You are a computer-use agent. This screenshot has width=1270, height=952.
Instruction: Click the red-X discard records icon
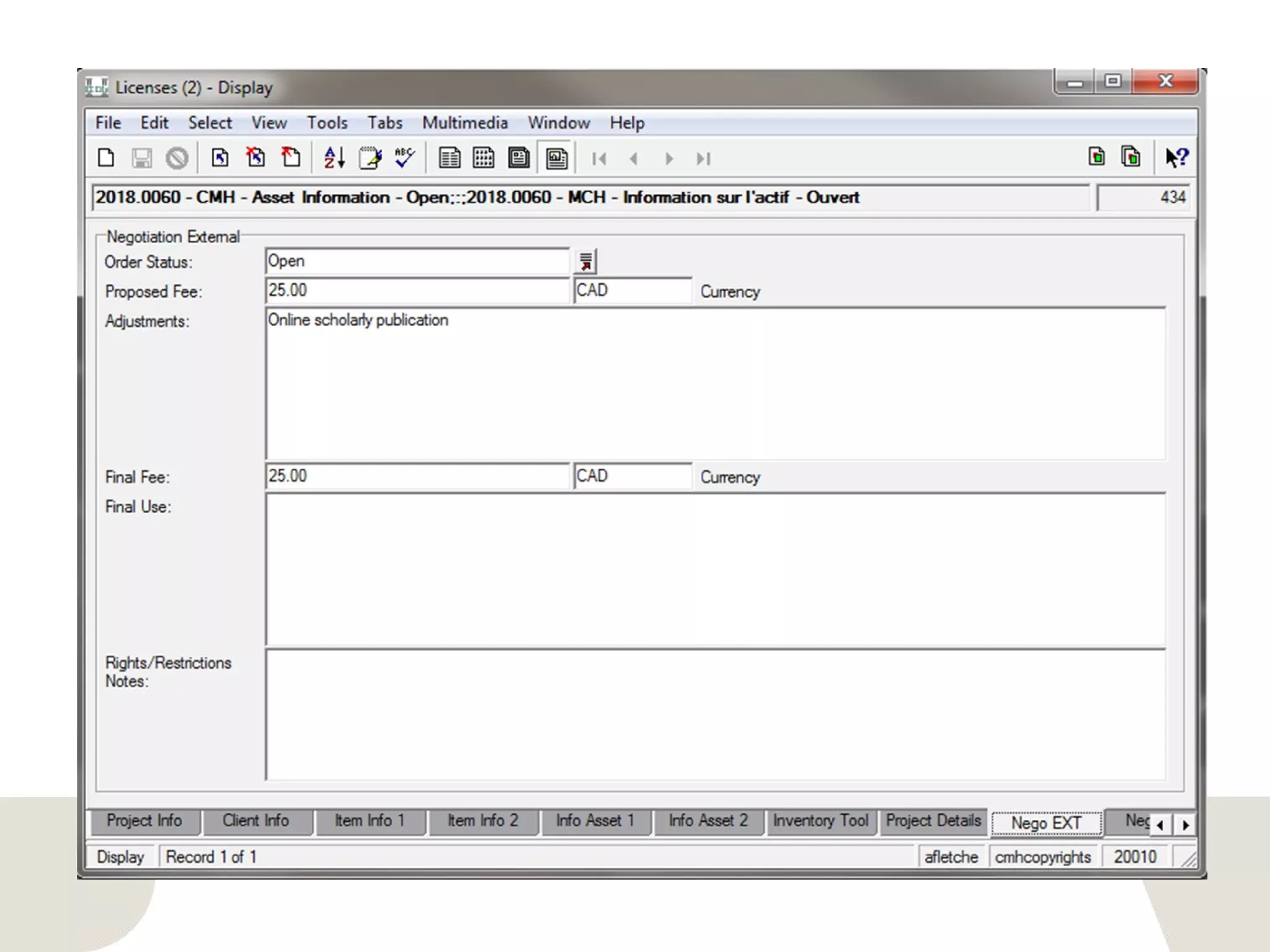(x=255, y=159)
